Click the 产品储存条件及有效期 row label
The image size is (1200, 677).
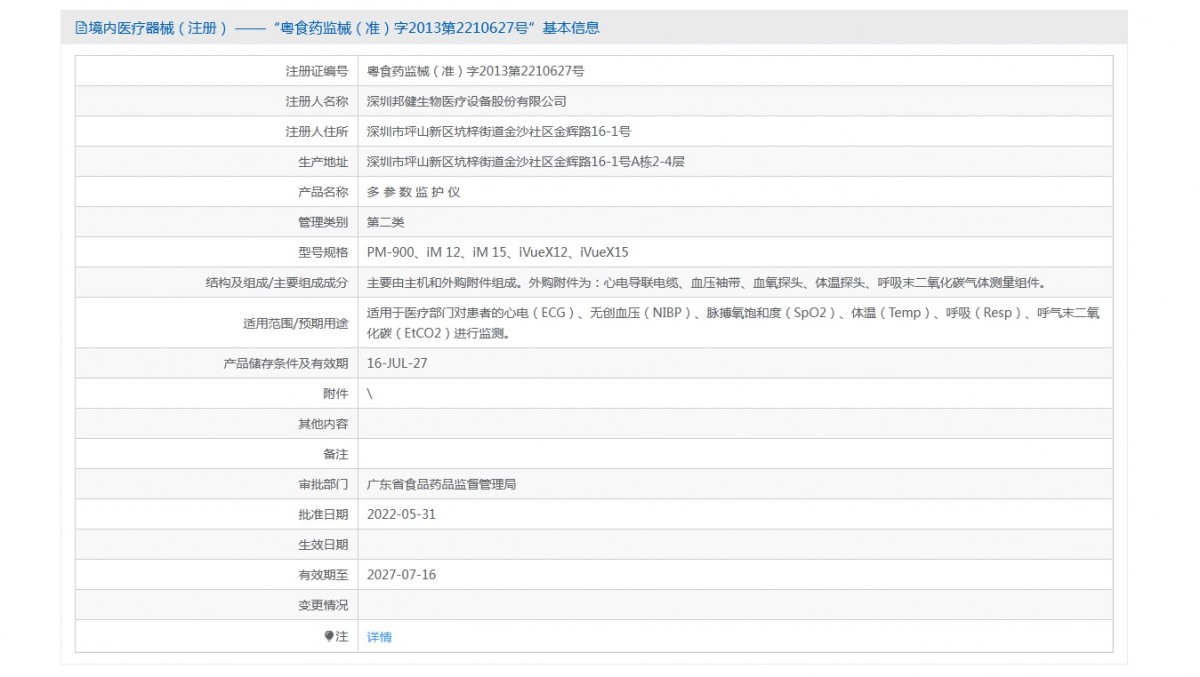point(286,363)
